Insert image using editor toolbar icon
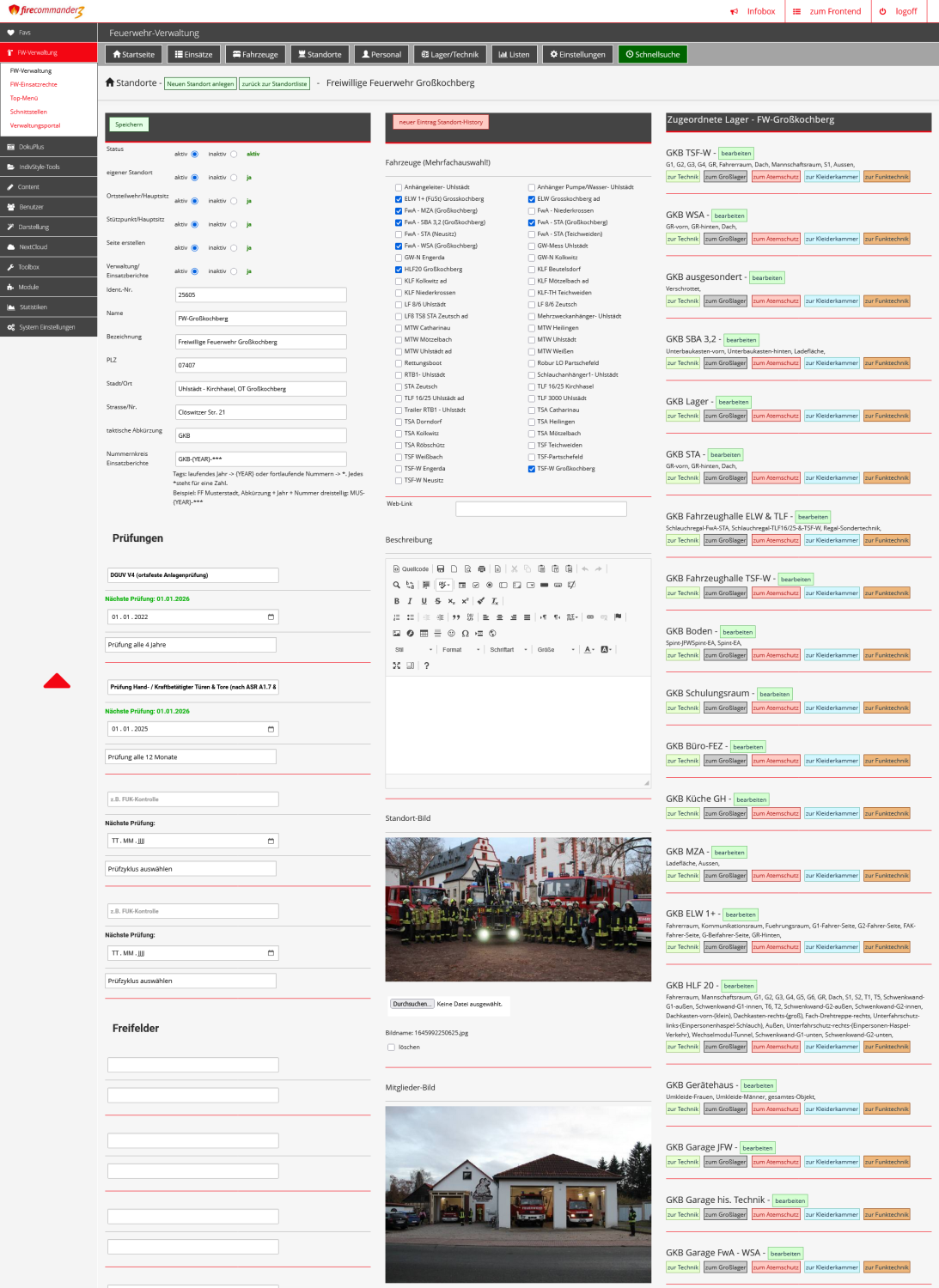 pos(396,634)
